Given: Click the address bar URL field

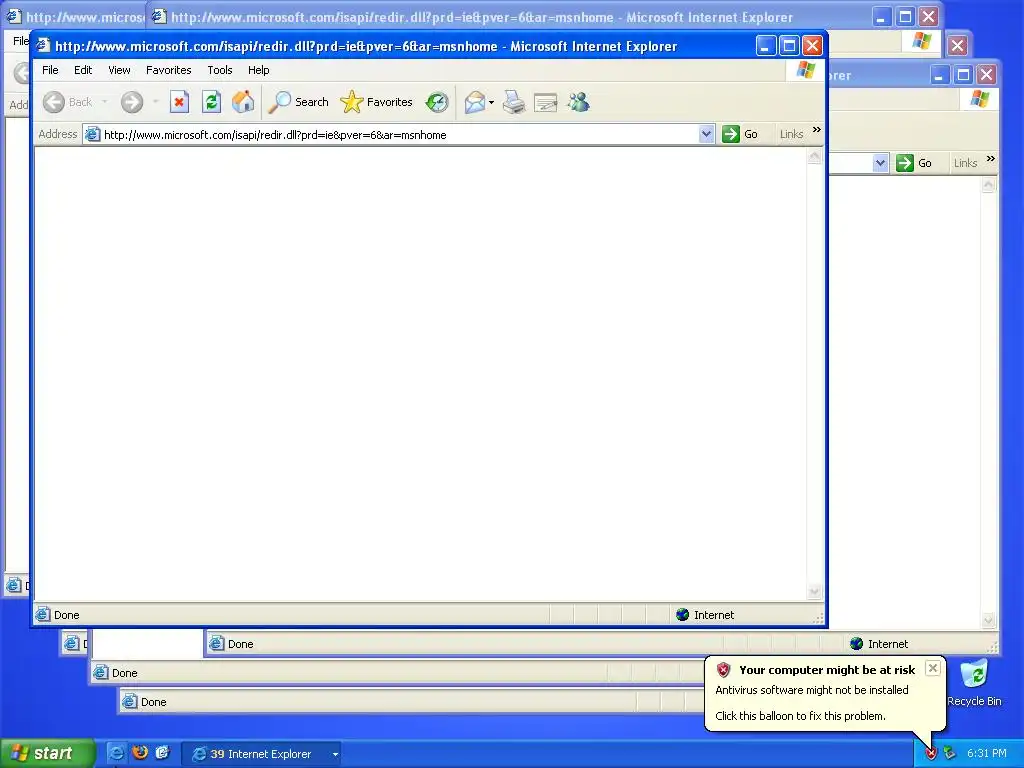Looking at the screenshot, I should click(x=400, y=135).
